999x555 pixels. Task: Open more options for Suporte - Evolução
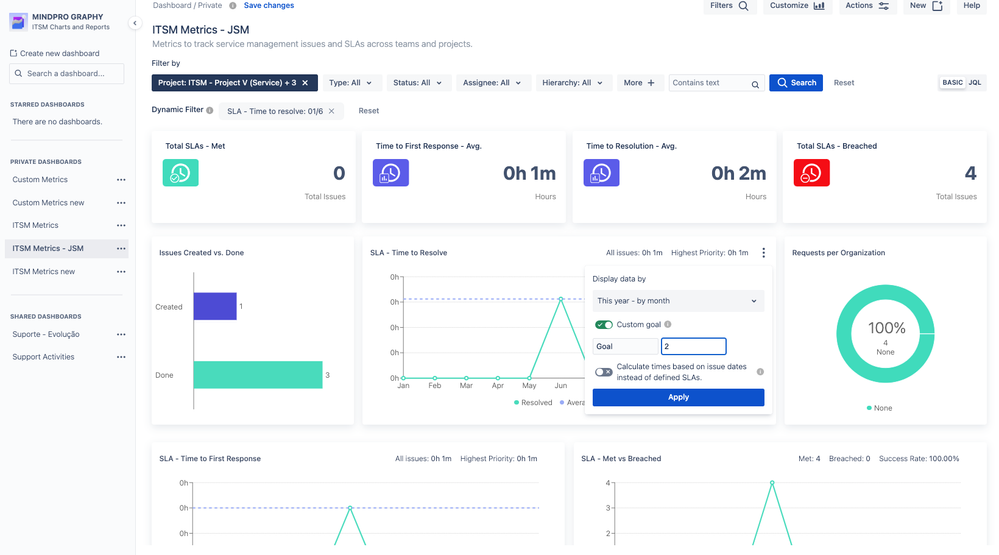121,335
